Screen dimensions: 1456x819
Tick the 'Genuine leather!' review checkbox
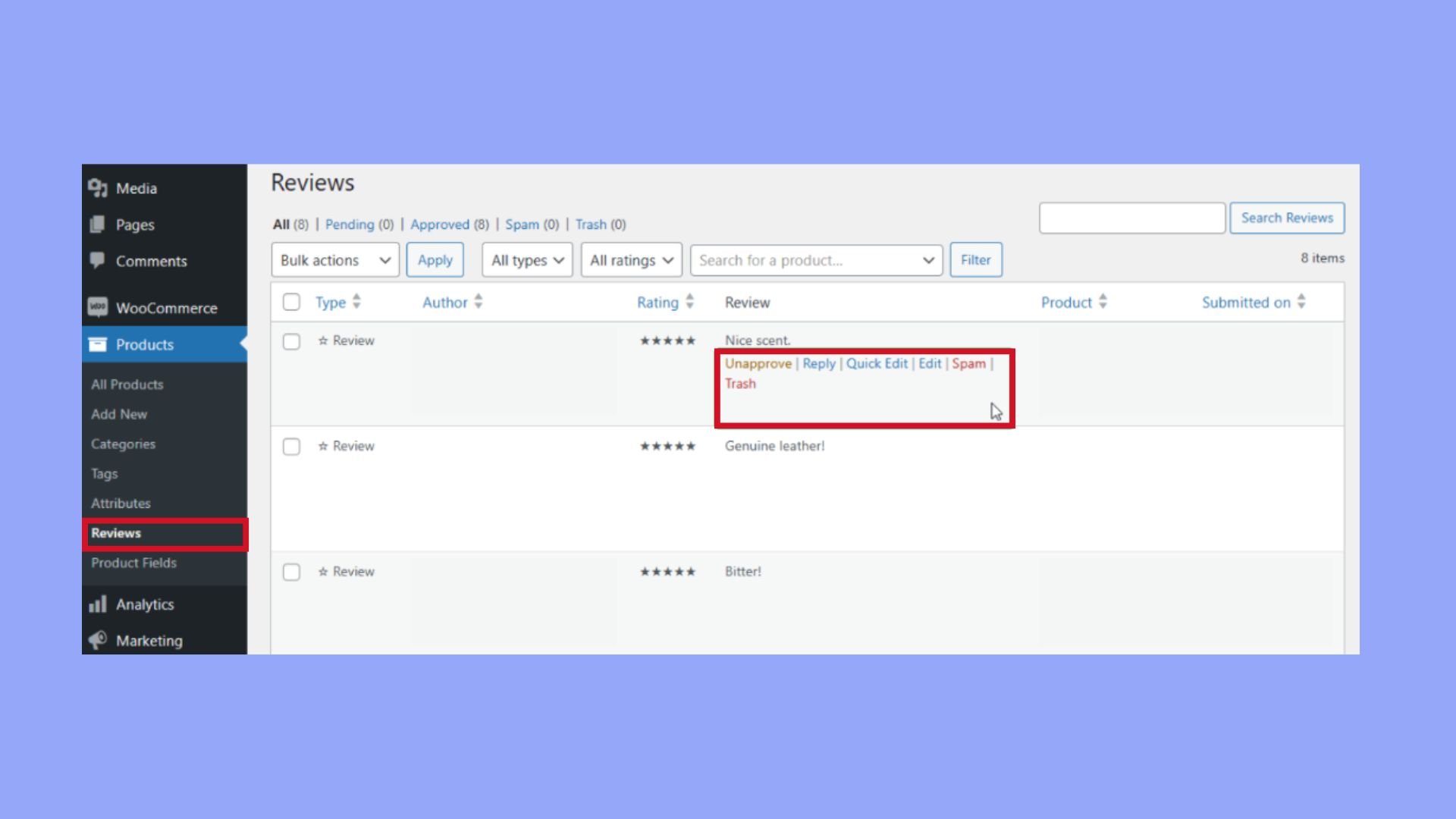coord(291,447)
